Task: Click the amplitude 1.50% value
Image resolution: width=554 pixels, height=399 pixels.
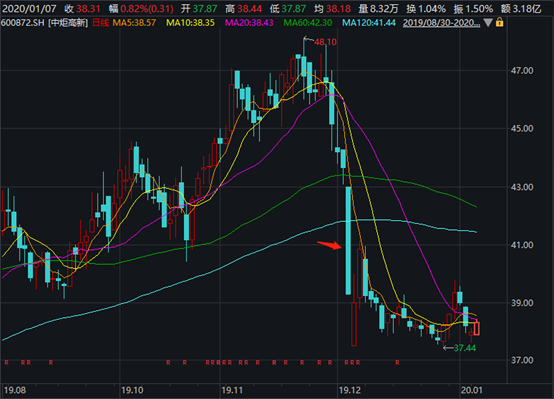Action: pos(479,8)
